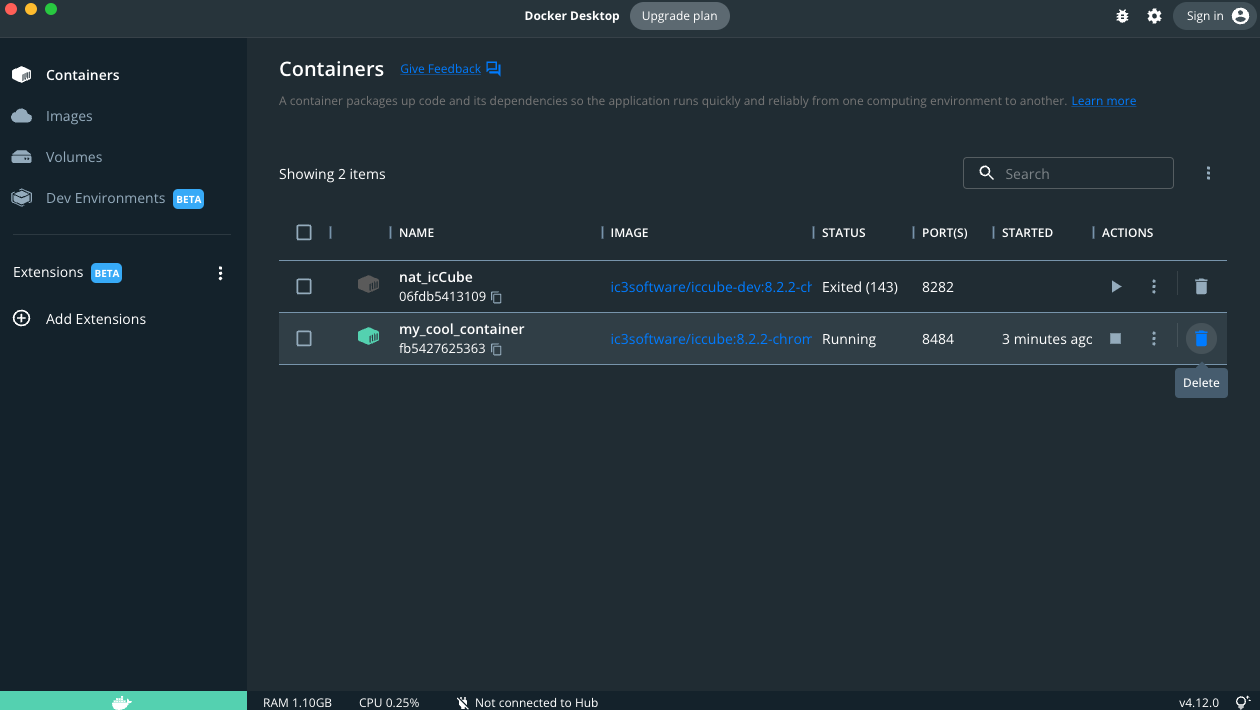Image resolution: width=1260 pixels, height=710 pixels.
Task: Open the settings gear icon
Action: click(1154, 16)
